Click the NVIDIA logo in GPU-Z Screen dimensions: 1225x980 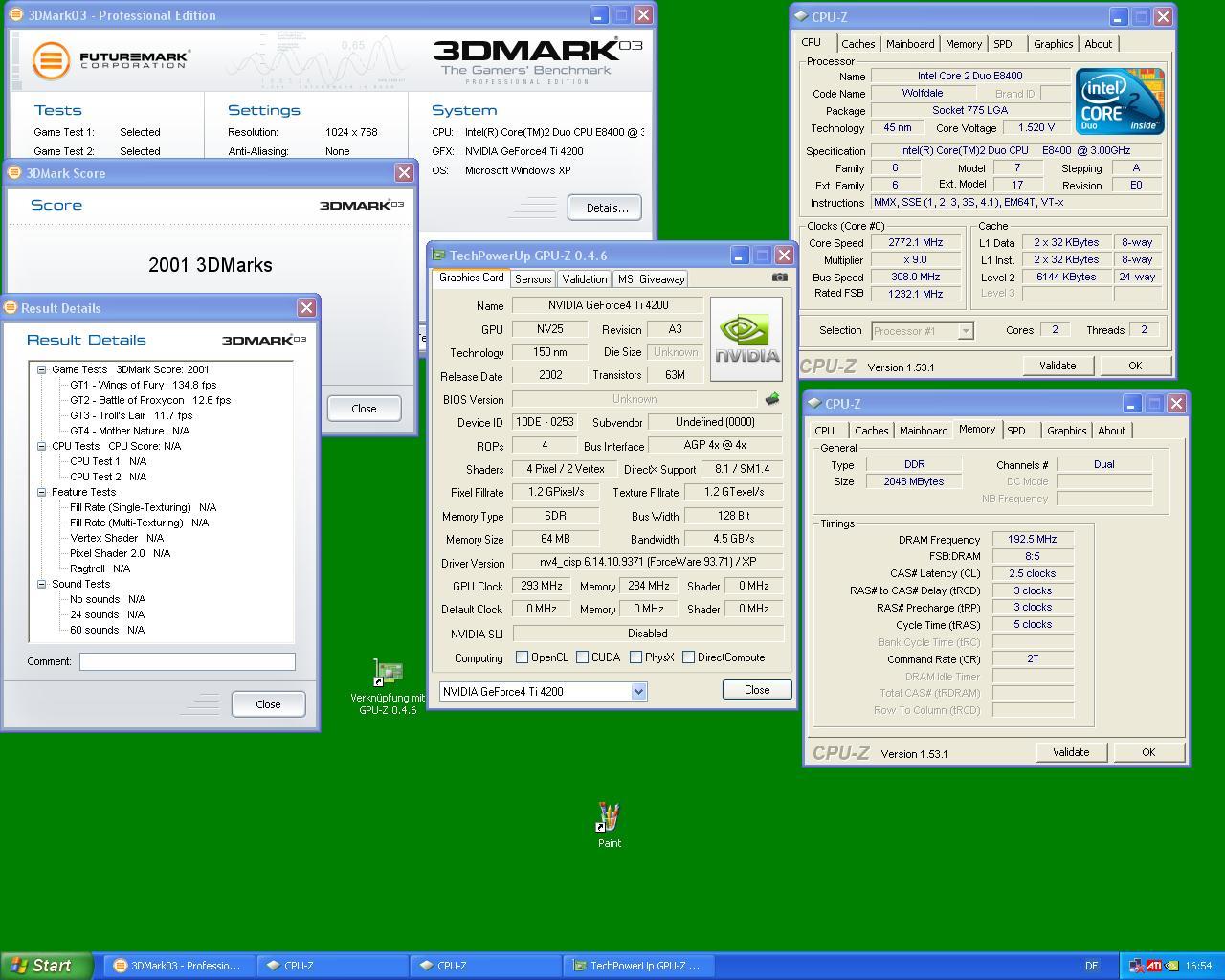[x=746, y=339]
